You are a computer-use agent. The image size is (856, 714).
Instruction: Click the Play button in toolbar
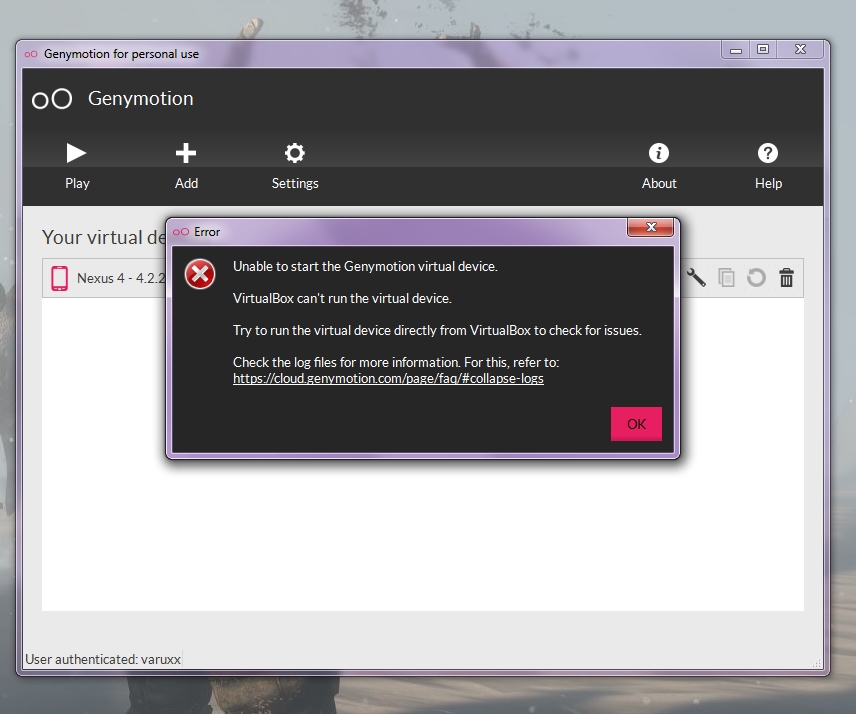77,165
